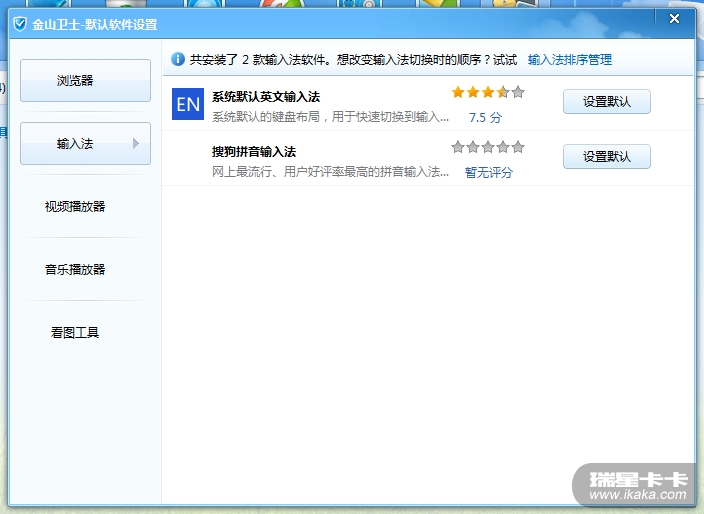Click the 7.5 分 score
Screen dimensions: 704x514
click(x=485, y=118)
